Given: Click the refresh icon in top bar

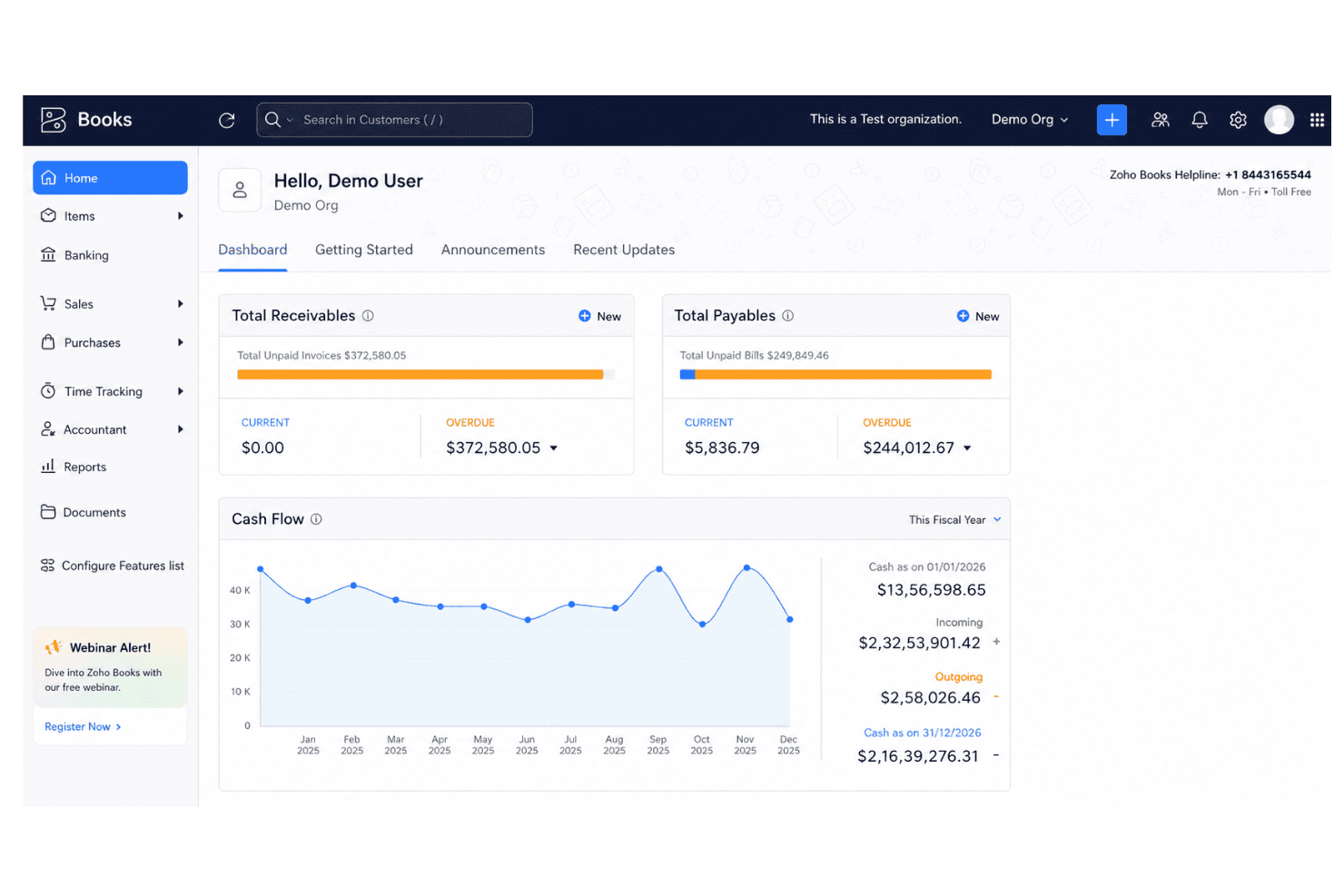Looking at the screenshot, I should [227, 120].
